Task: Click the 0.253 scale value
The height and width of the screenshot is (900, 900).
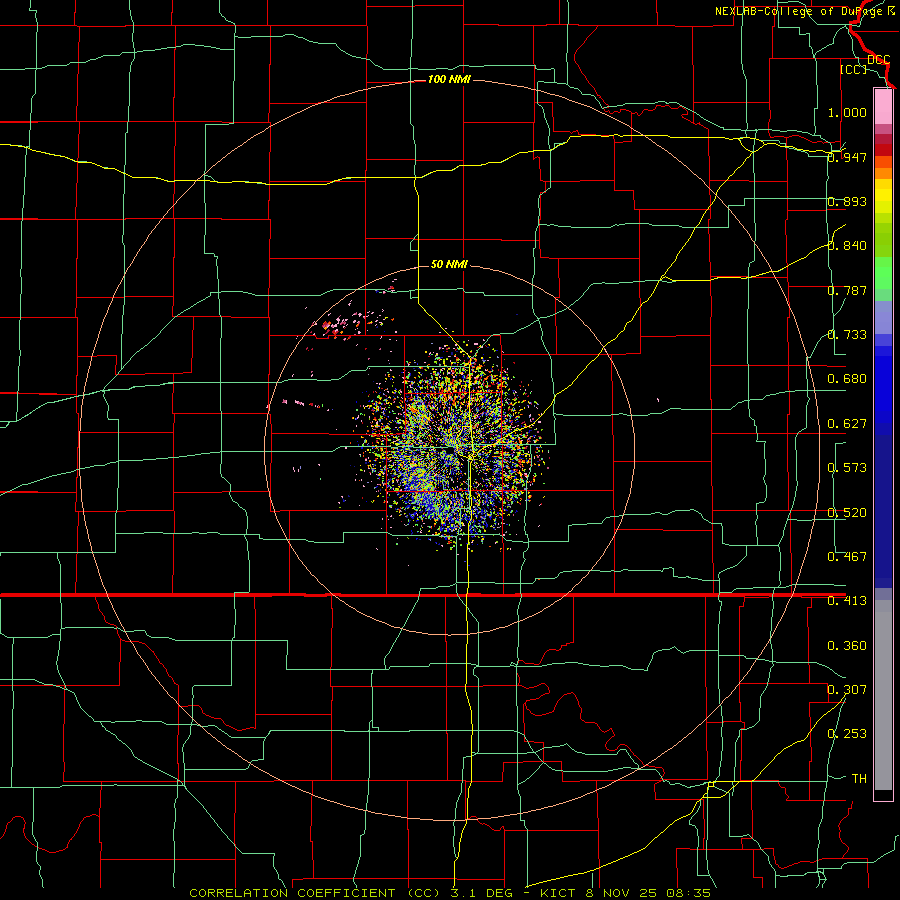Action: click(847, 734)
